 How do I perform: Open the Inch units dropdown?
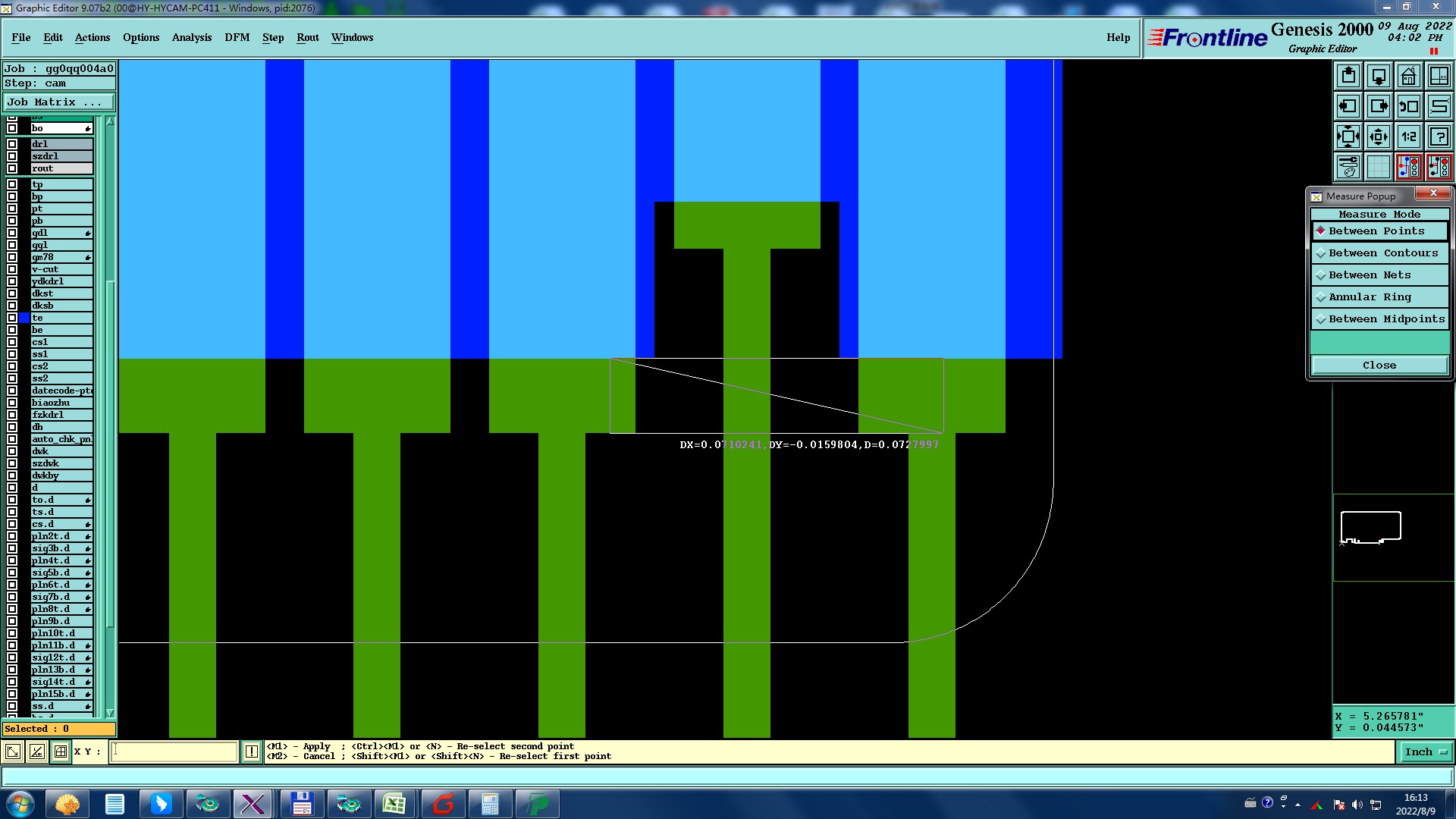pos(1426,752)
